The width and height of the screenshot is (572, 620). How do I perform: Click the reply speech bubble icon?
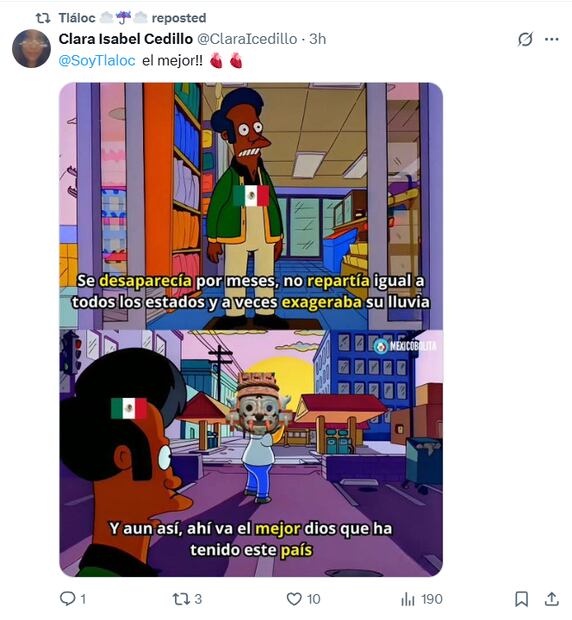pos(67,599)
